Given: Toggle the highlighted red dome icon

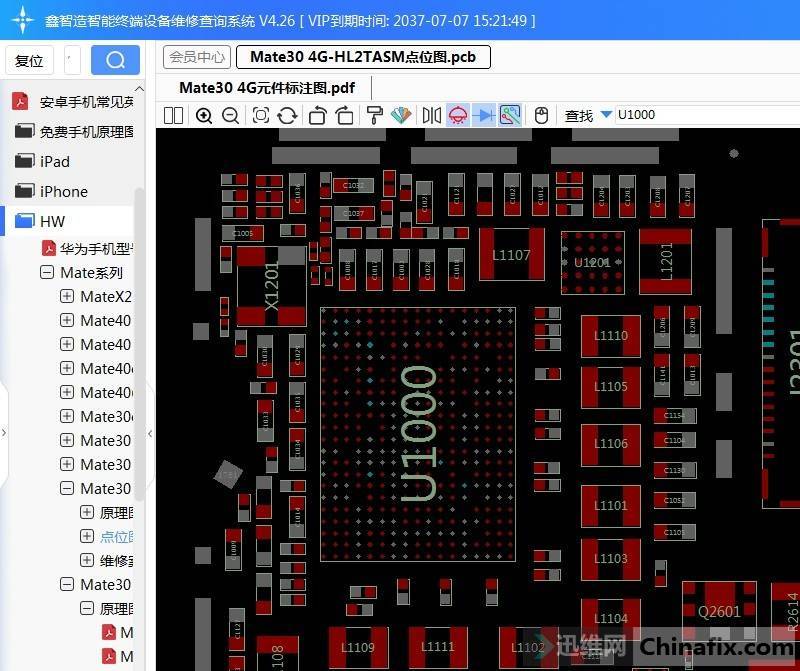Looking at the screenshot, I should pyautogui.click(x=458, y=116).
